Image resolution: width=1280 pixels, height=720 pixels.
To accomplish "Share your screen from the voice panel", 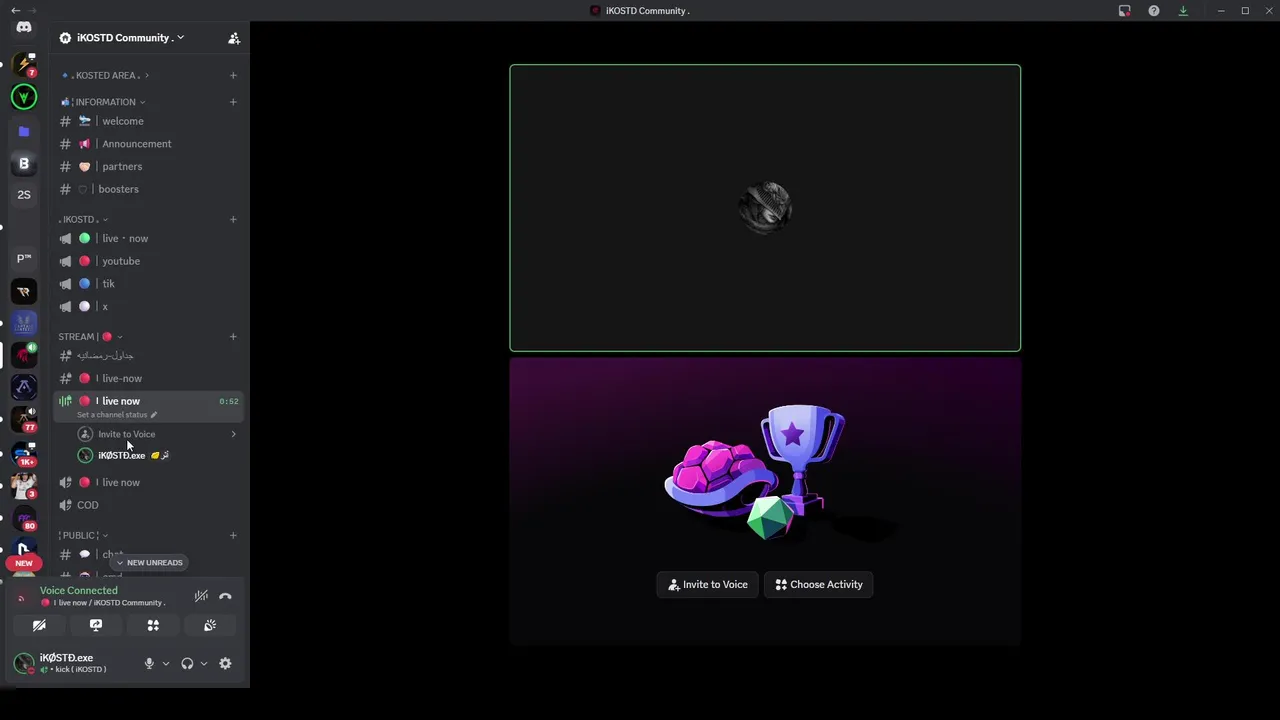I will click(96, 625).
